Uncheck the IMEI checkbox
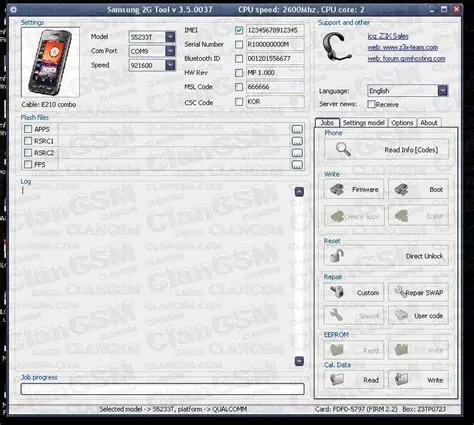474x425 pixels. (x=239, y=30)
